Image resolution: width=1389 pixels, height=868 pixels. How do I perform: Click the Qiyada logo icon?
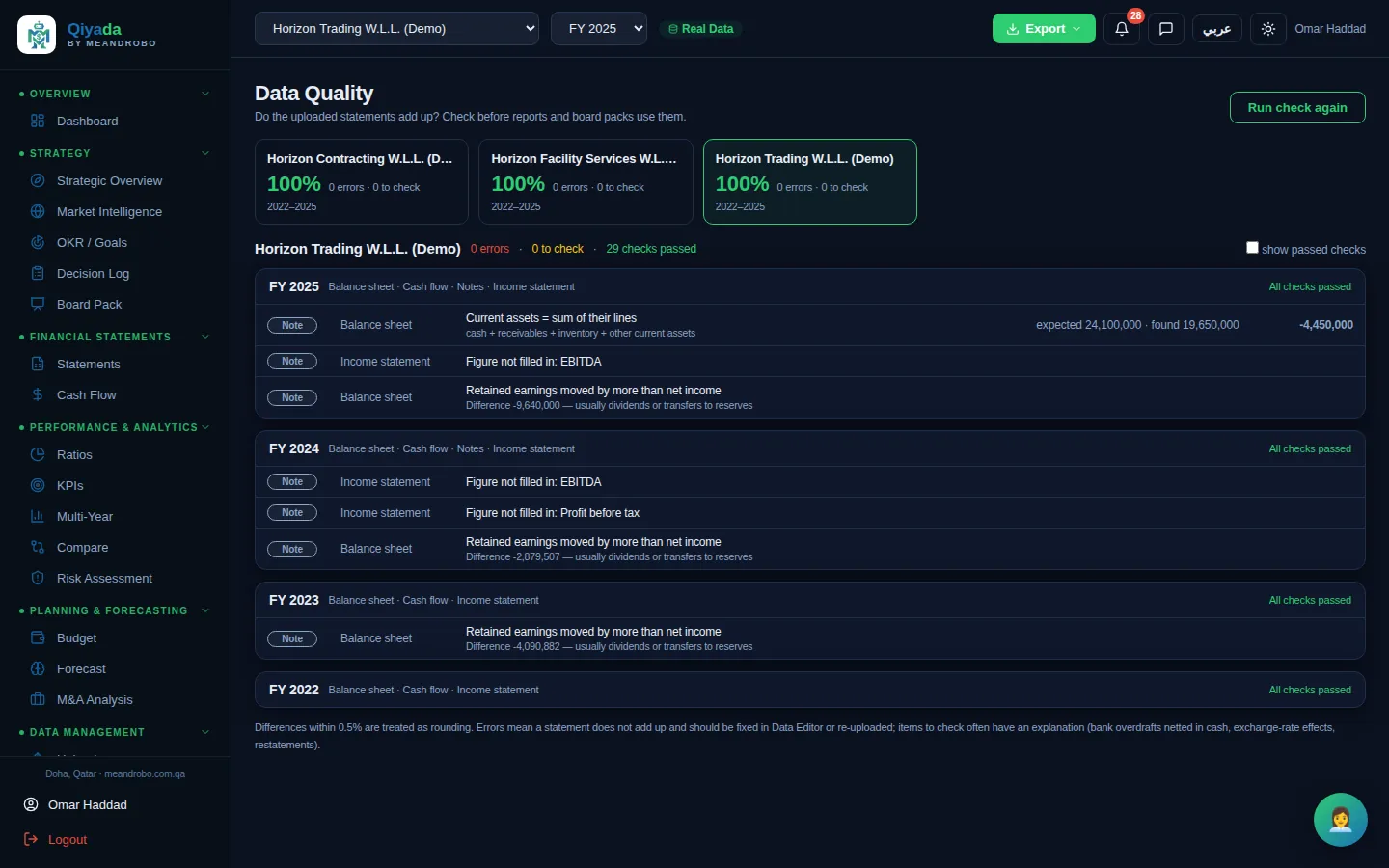37,35
